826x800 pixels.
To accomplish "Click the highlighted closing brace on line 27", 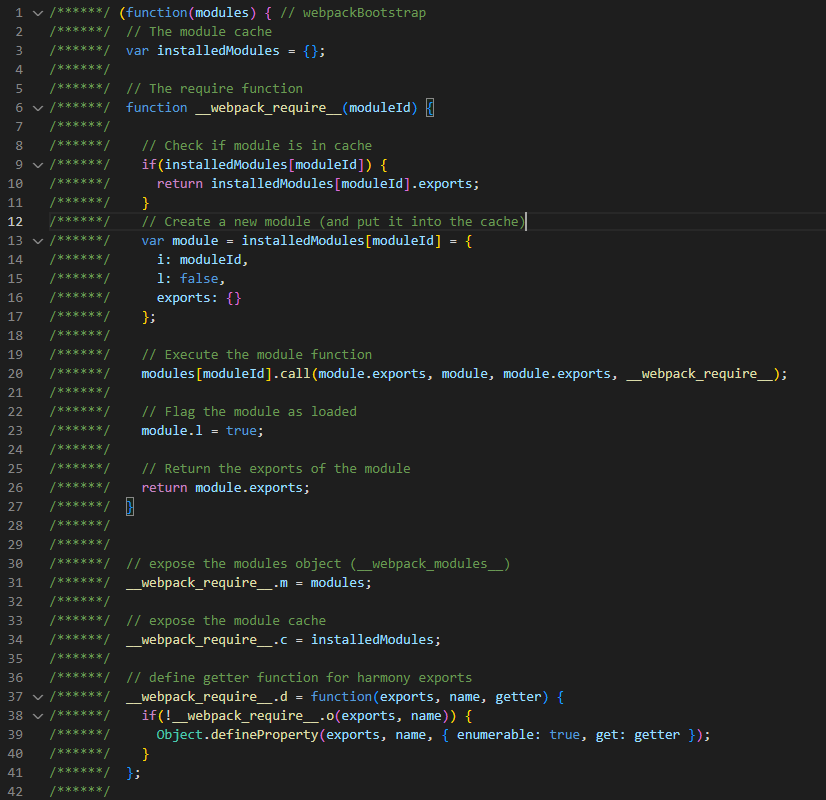I will [x=130, y=507].
